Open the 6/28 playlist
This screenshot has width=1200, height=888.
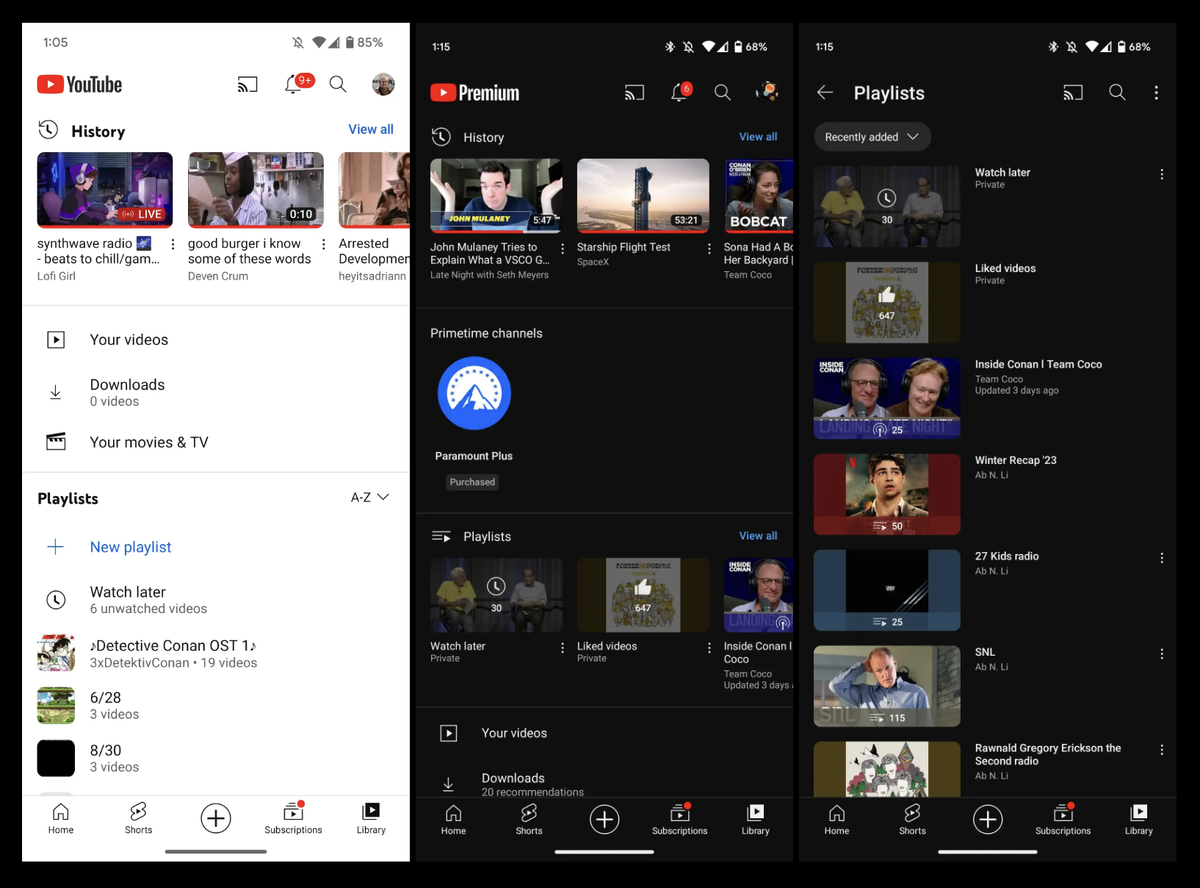tap(216, 705)
